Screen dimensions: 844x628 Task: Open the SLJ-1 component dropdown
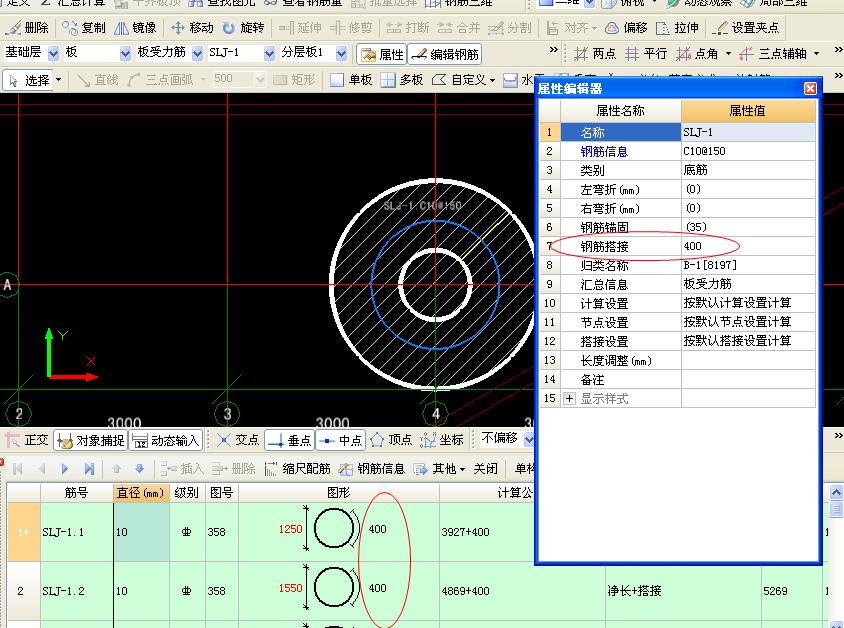tap(270, 53)
